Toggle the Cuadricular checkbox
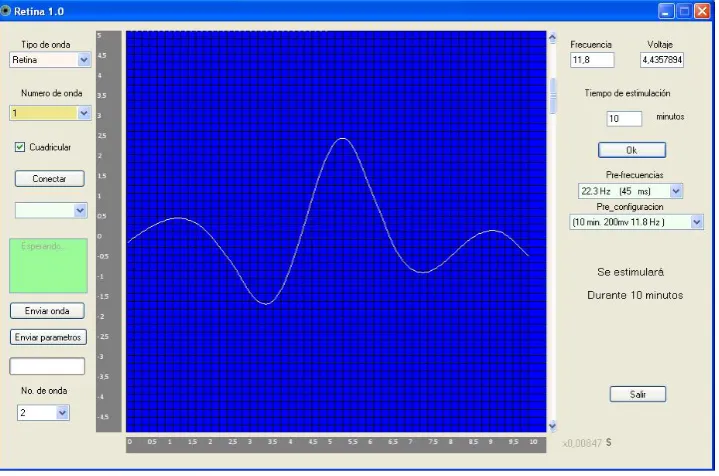Image resolution: width=719 pixels, height=476 pixels. click(x=20, y=147)
